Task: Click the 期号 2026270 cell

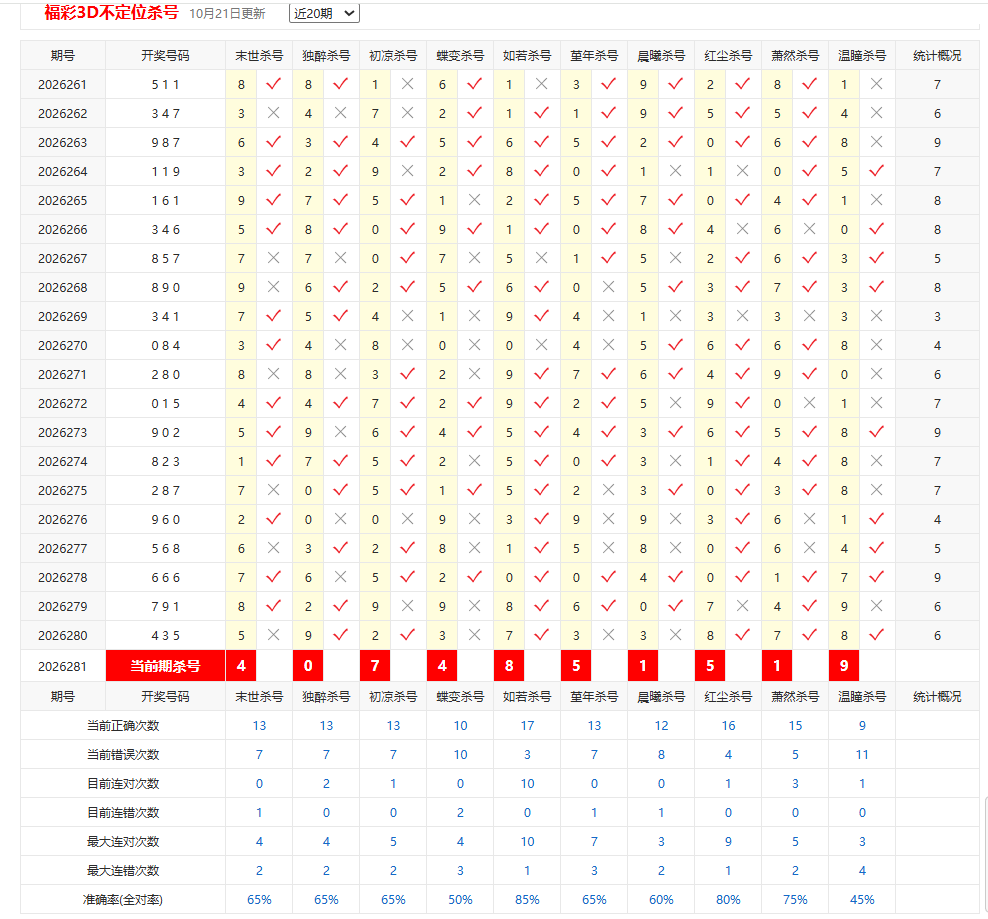Action: 62,345
